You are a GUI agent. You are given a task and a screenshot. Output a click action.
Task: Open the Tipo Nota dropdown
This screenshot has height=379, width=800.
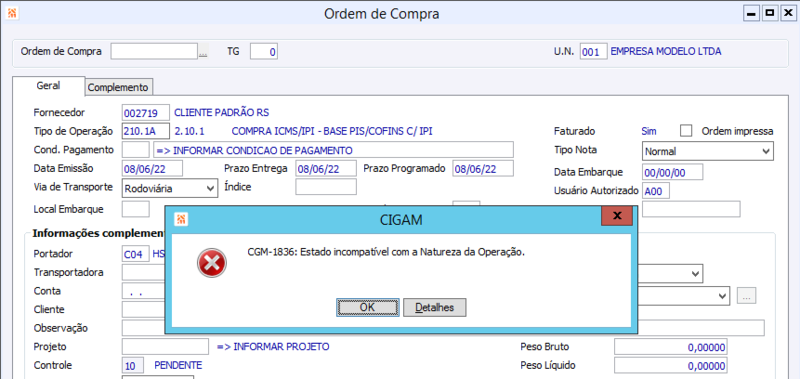click(765, 151)
